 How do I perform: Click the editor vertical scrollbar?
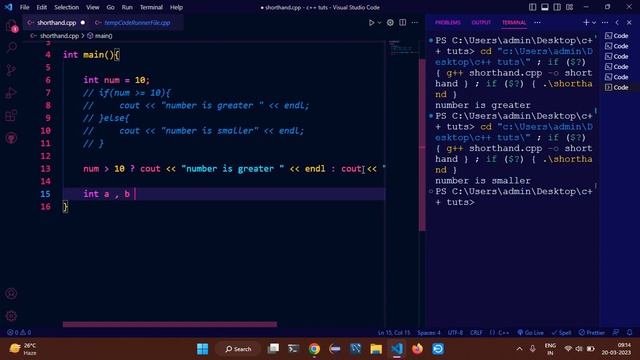point(422,145)
